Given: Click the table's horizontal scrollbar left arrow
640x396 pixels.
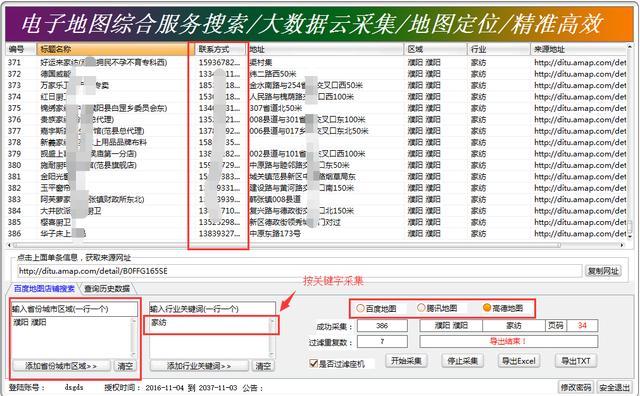Looking at the screenshot, I should click(9, 245).
